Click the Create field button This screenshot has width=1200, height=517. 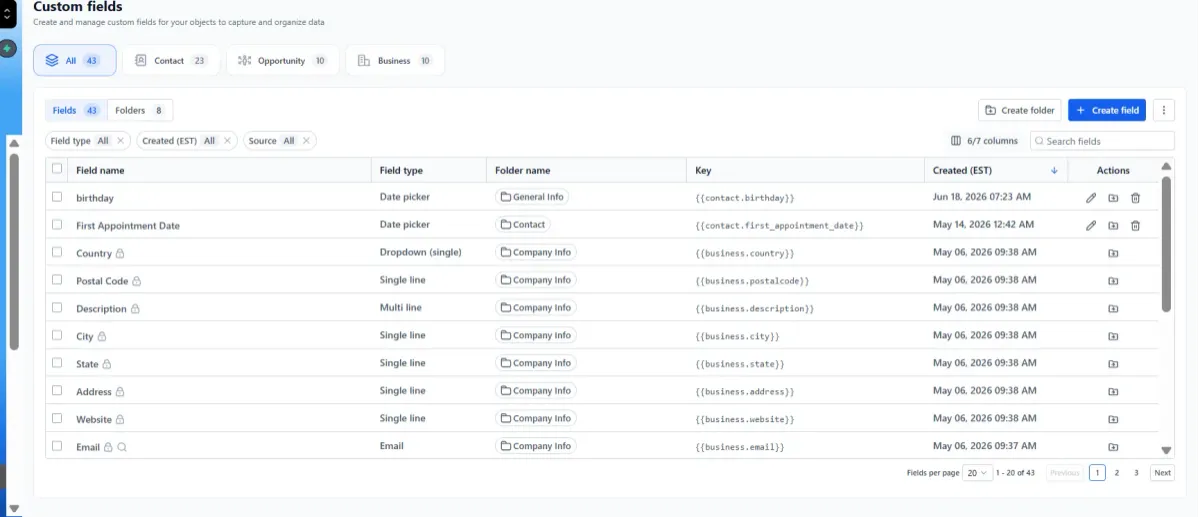(1107, 110)
